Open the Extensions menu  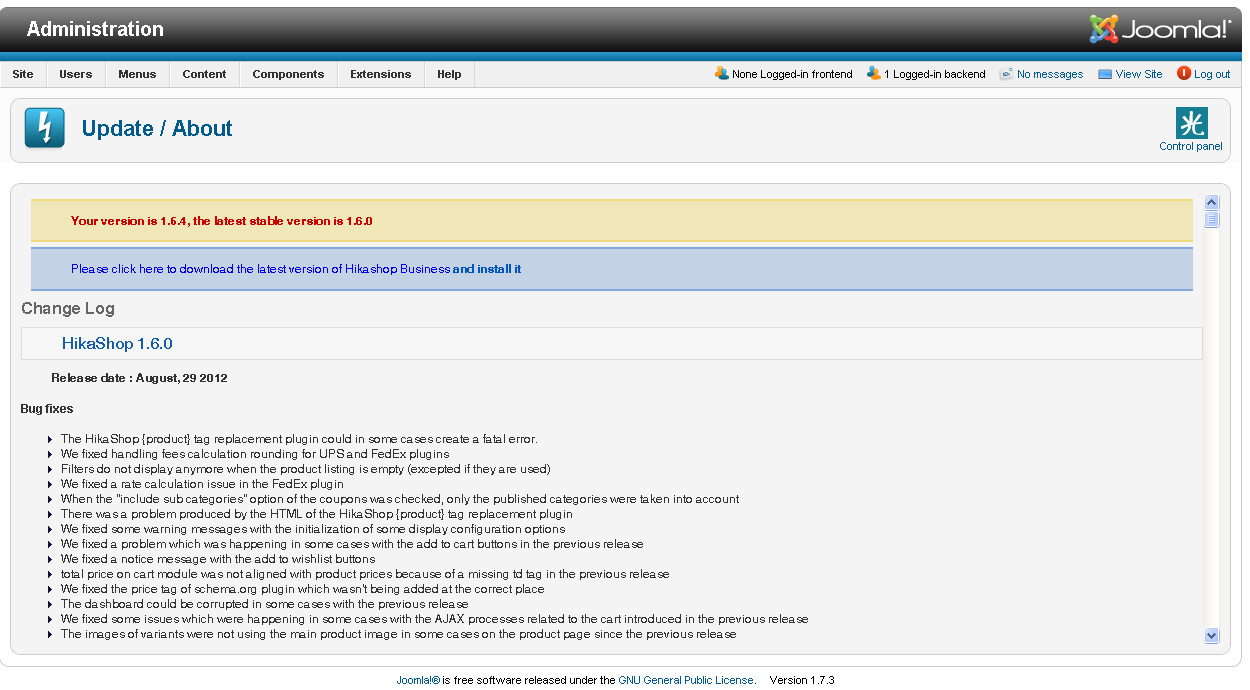coord(380,74)
